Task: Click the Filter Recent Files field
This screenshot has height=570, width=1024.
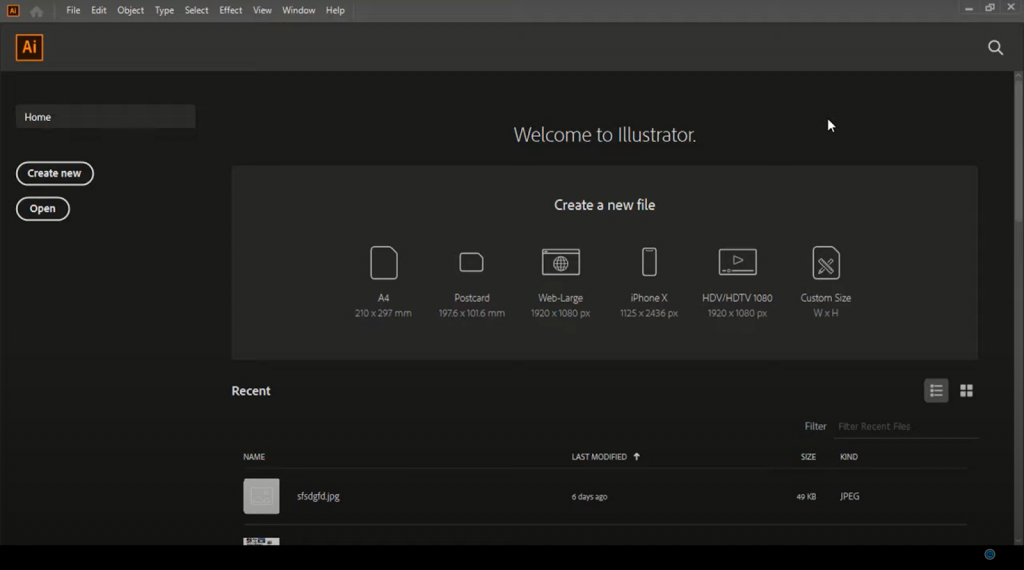Action: (x=906, y=426)
